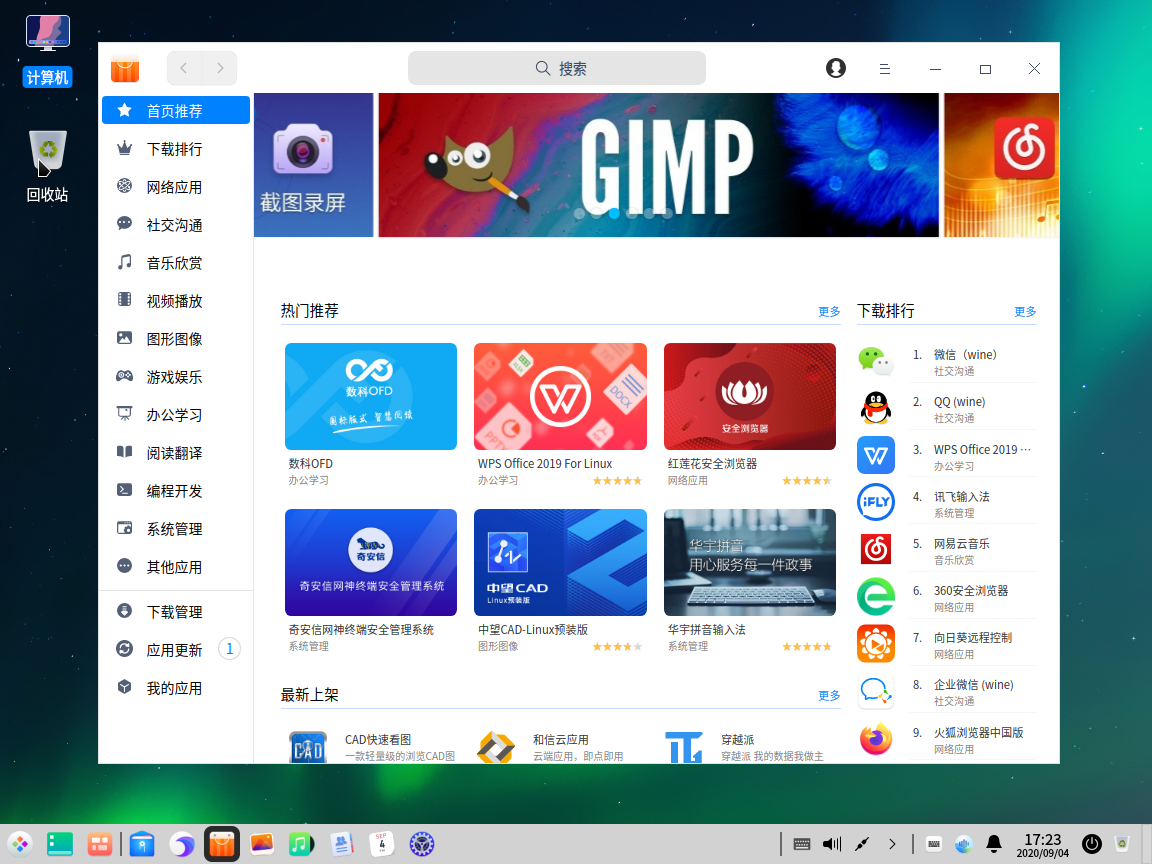Open the 红莲花安全浏览器 app card
Screen dimensions: 1152x864
[750, 415]
